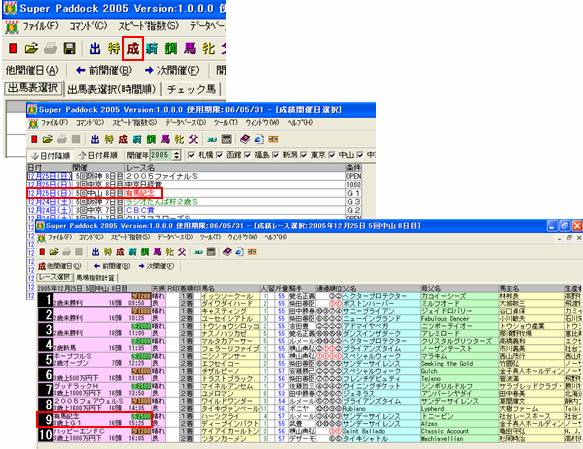Select the 有馬記念 G1 row in the date list

(x=193, y=193)
